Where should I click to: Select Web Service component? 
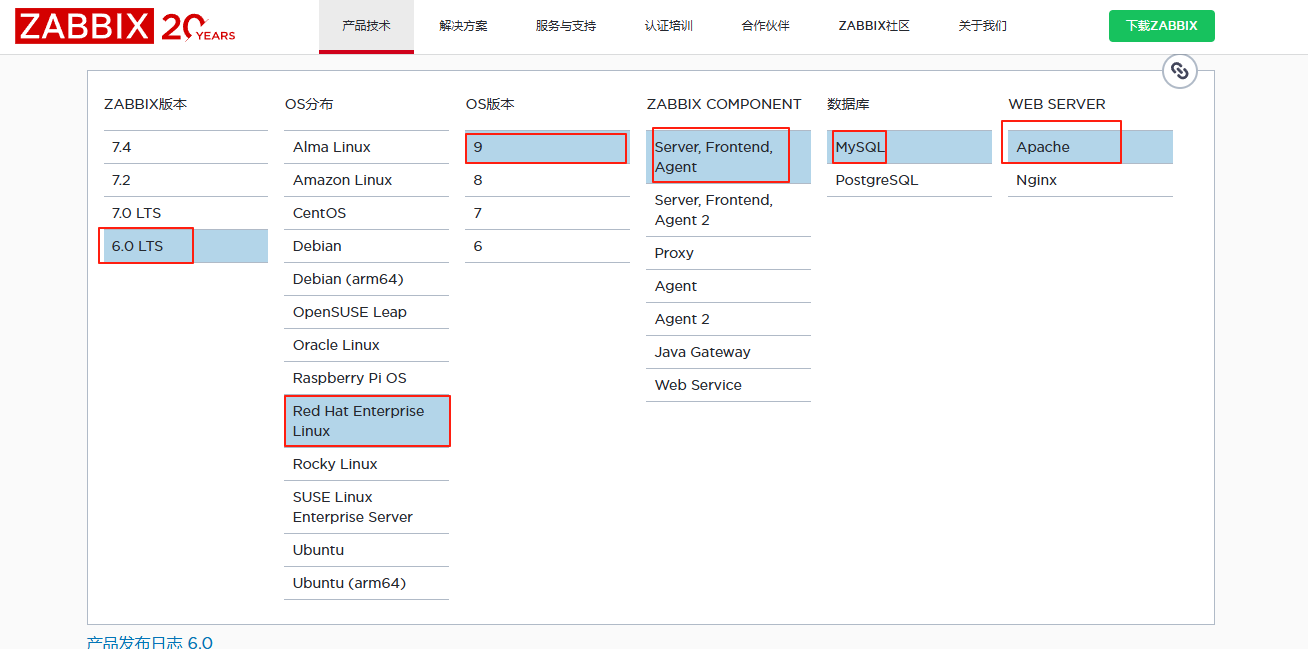729,385
